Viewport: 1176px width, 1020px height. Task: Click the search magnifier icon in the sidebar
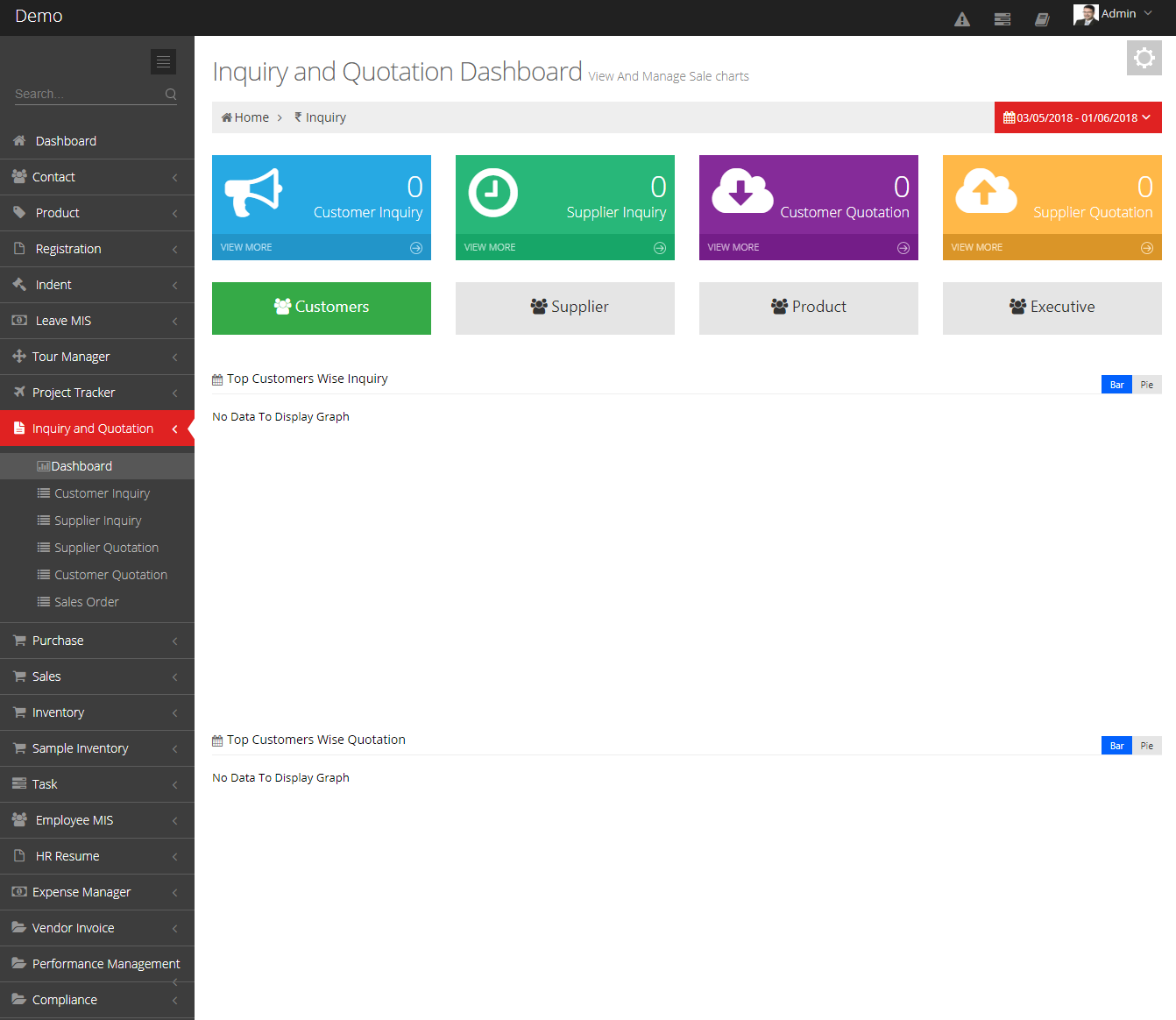tap(170, 94)
